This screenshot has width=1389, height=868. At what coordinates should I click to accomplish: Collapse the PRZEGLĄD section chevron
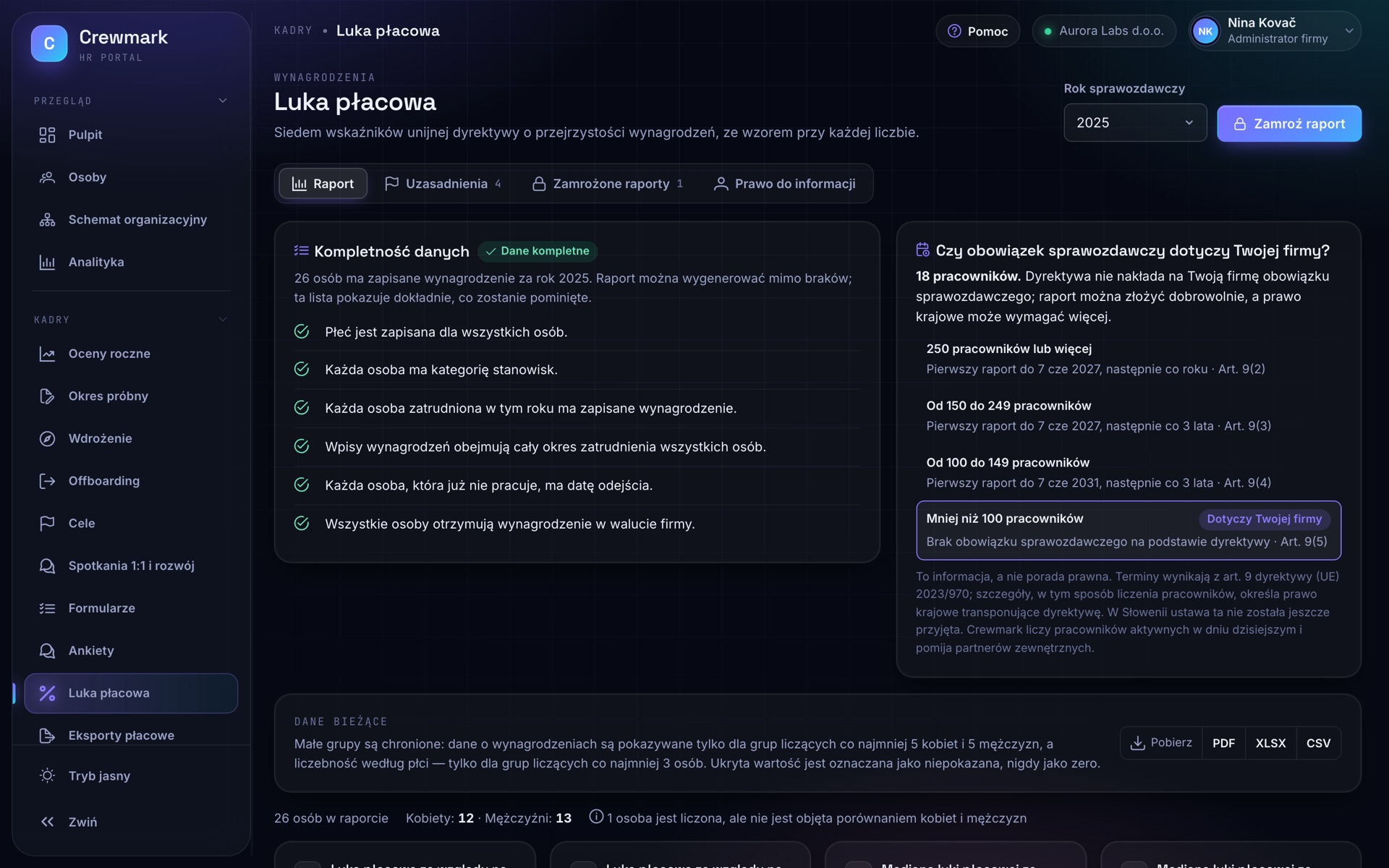pyautogui.click(x=223, y=101)
